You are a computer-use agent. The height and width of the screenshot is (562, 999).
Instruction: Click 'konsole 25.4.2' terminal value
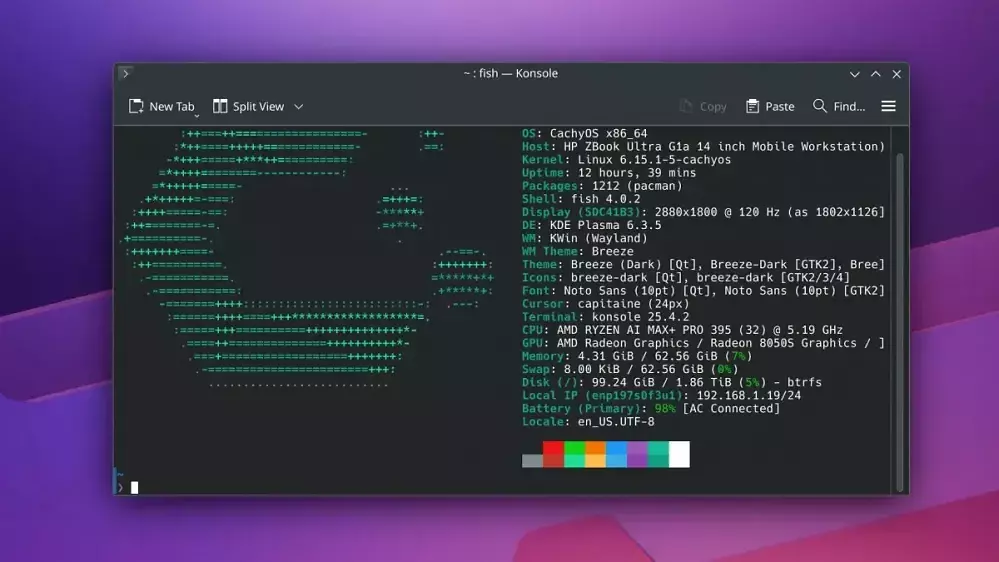(x=640, y=317)
